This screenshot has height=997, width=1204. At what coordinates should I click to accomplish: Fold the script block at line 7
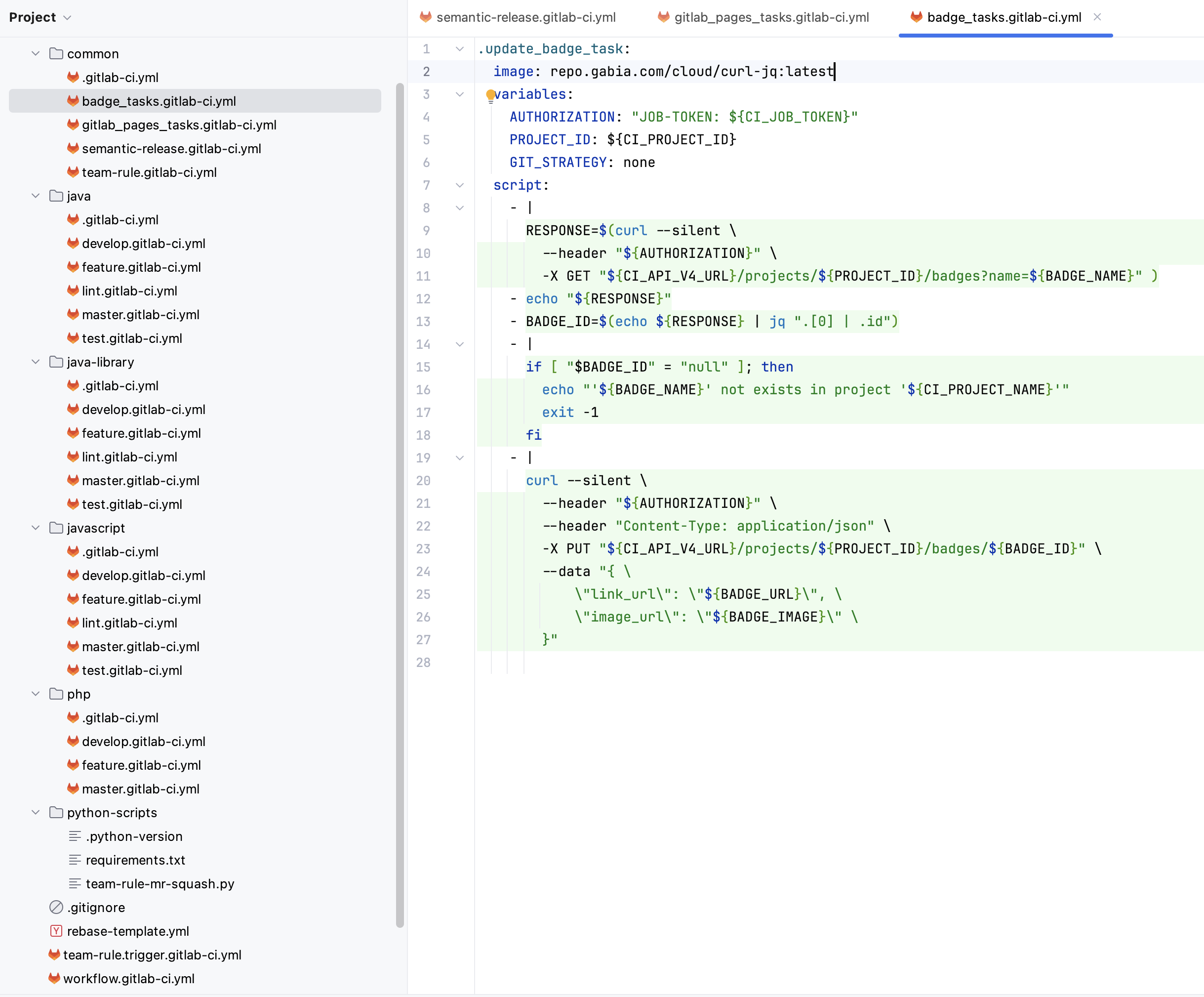coord(460,185)
